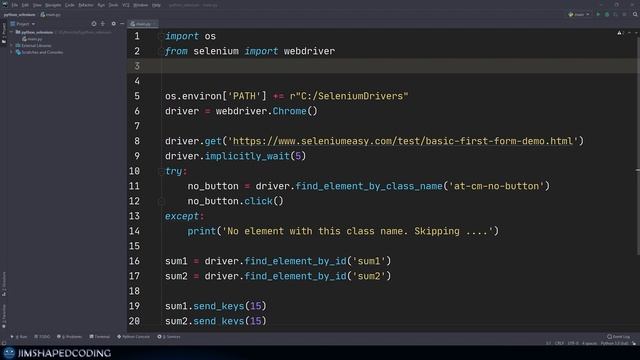Screen dimensions: 640x360
Task: Click 'sum1' string on line 16
Action: coord(369,261)
